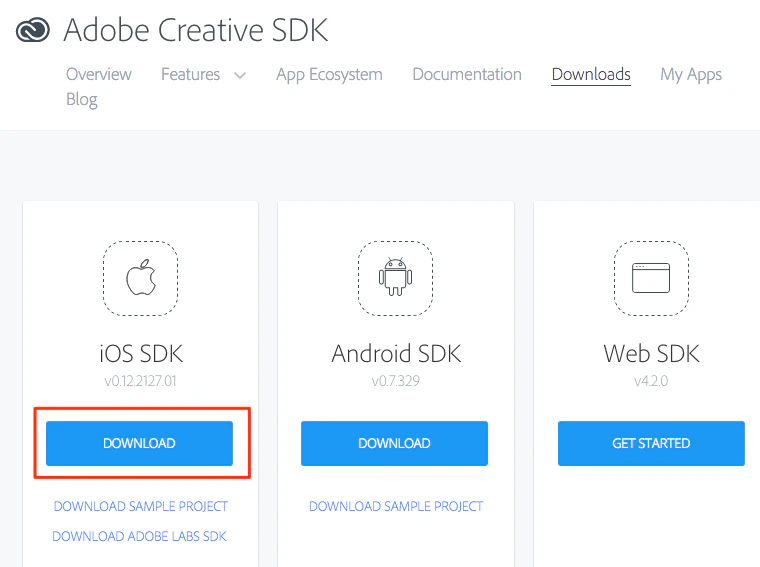This screenshot has width=760, height=567.
Task: Click the Web SDK heading
Action: [651, 353]
